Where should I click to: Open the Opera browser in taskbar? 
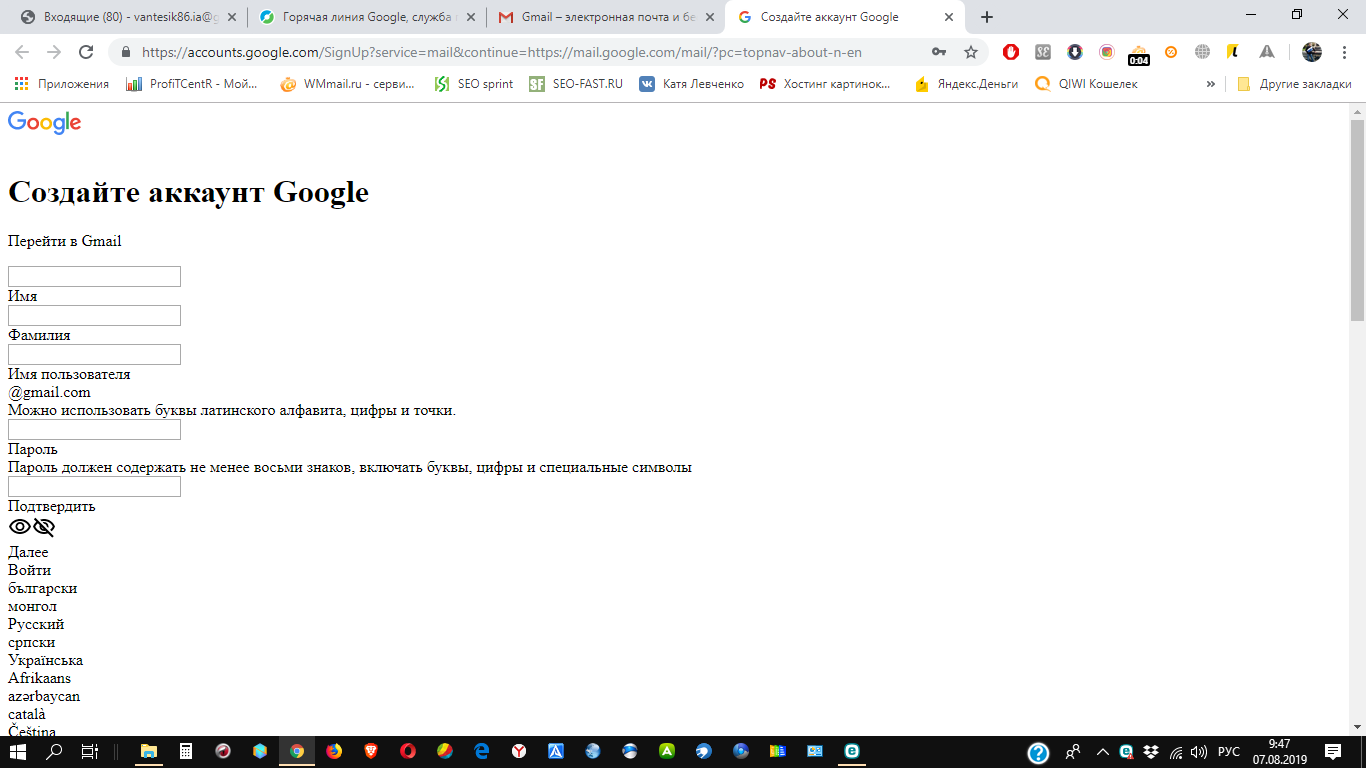click(x=408, y=752)
